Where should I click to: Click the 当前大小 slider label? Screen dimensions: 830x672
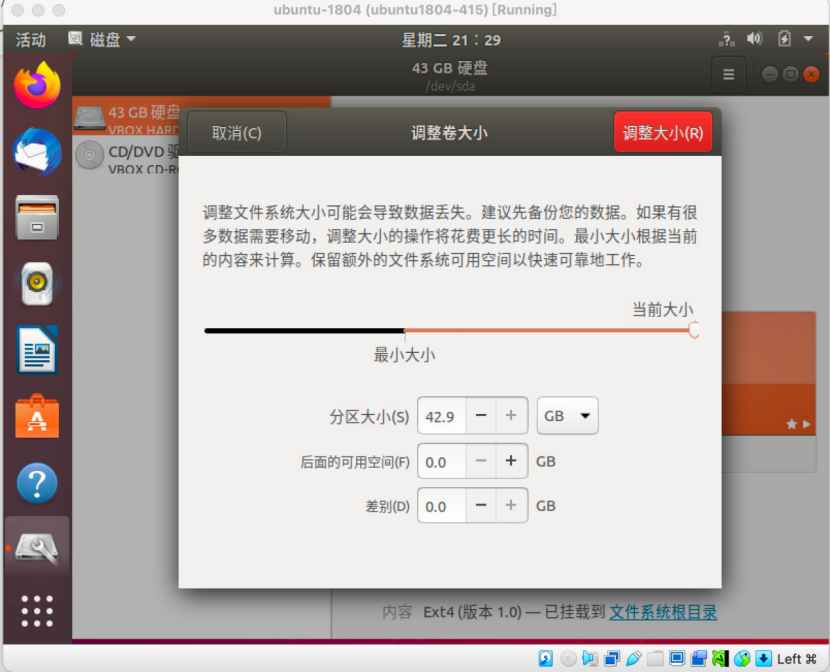coord(663,309)
